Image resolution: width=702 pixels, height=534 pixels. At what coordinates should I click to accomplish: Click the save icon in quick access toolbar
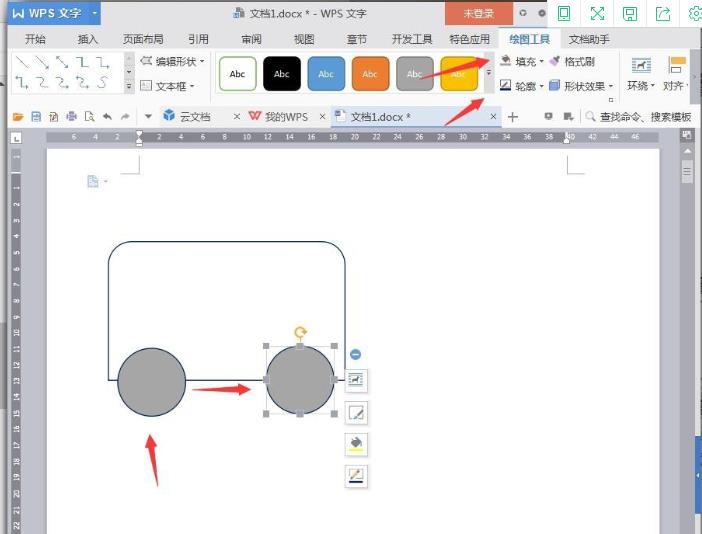[x=36, y=117]
